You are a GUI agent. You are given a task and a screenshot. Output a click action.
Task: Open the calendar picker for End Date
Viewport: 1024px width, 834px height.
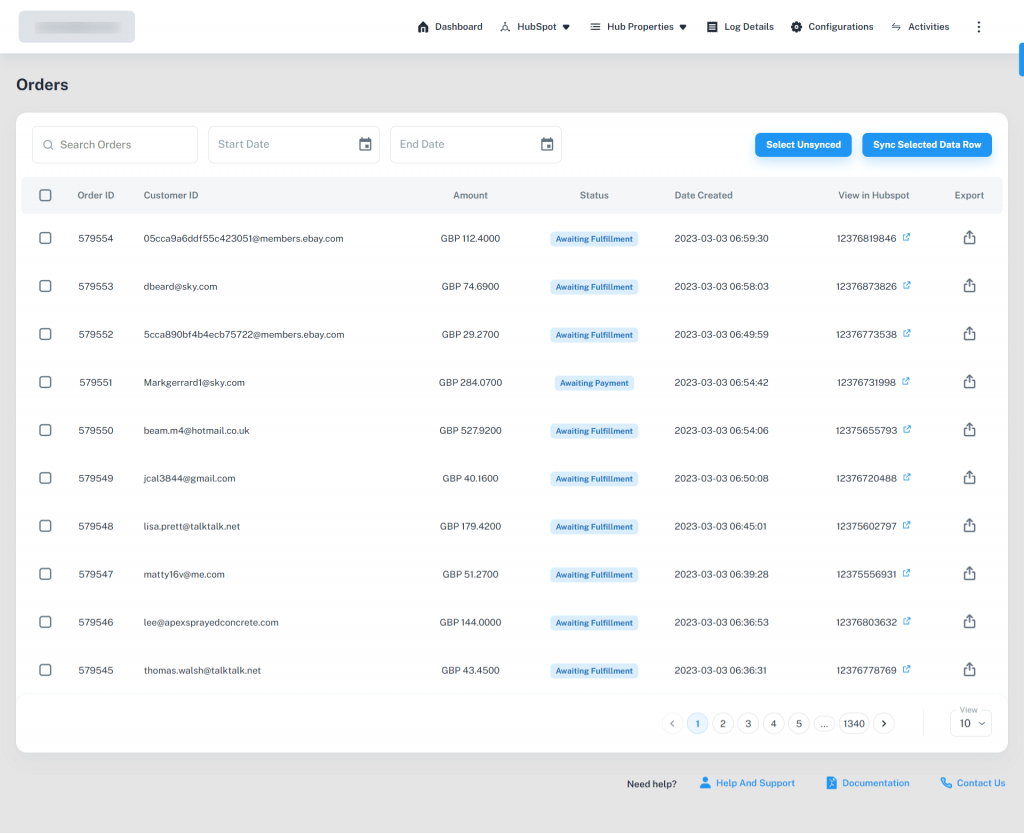[x=547, y=144]
